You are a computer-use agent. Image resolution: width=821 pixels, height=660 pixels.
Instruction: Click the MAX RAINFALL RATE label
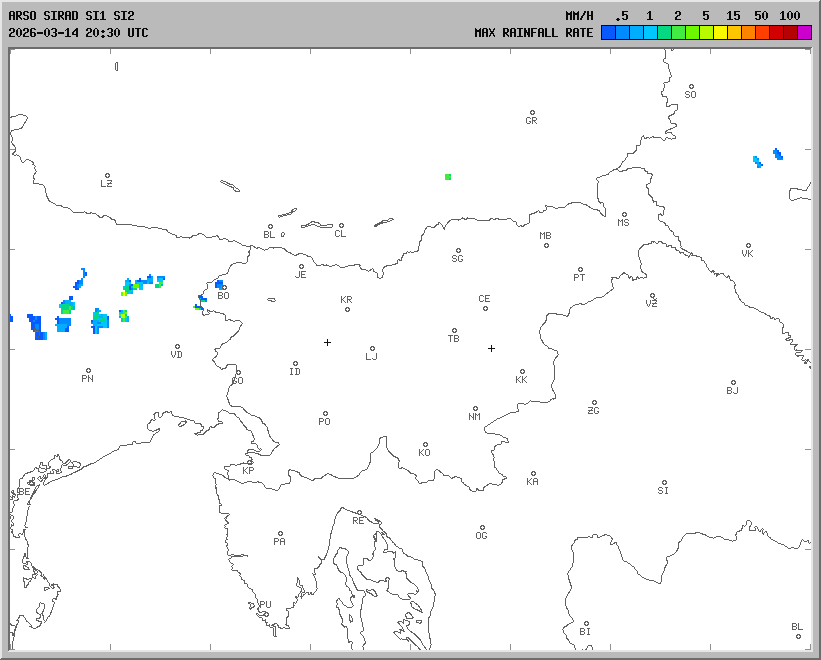pyautogui.click(x=533, y=33)
